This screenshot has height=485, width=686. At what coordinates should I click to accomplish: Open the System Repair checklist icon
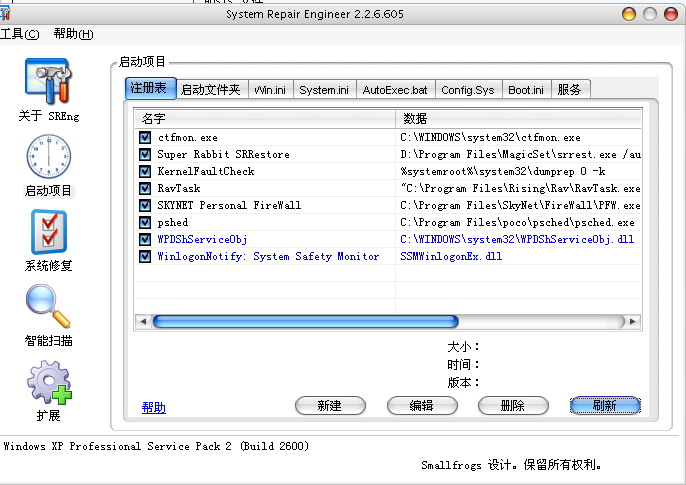click(49, 232)
